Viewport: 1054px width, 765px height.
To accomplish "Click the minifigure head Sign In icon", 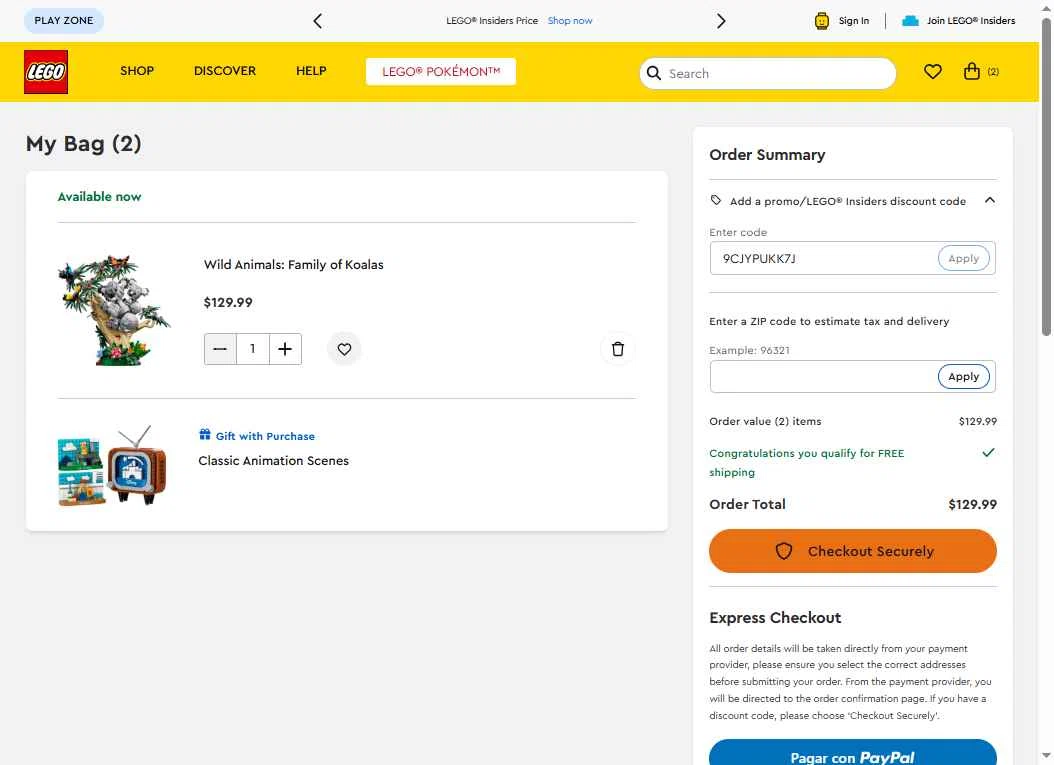I will click(x=821, y=21).
